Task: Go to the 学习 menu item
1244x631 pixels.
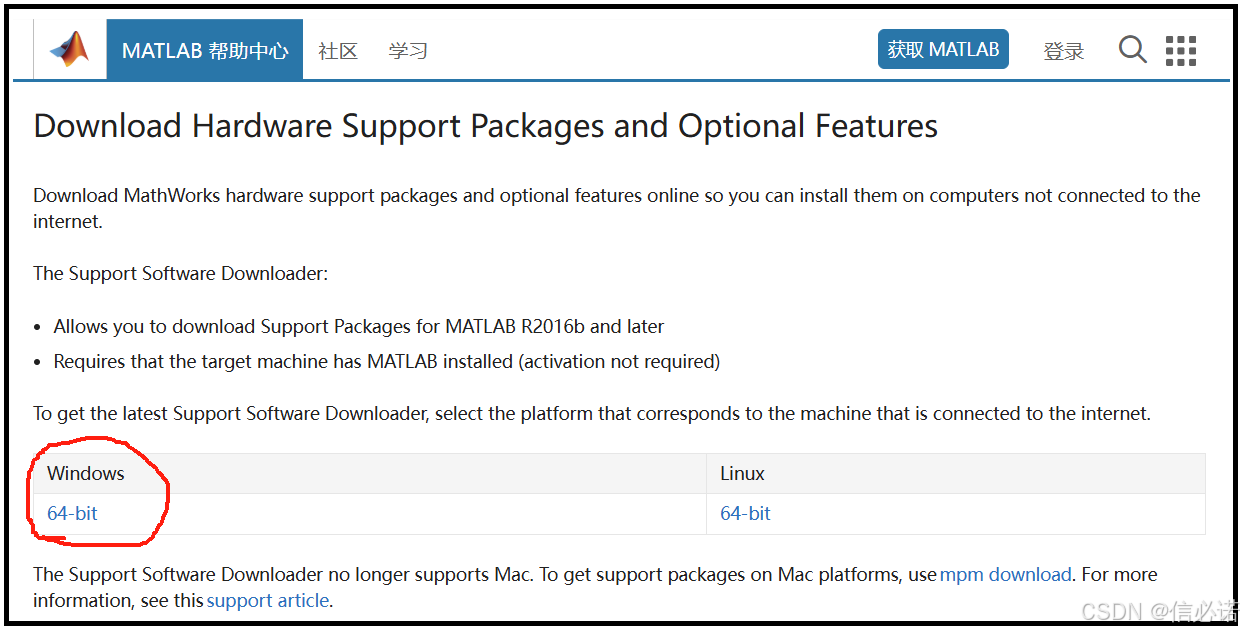Action: [x=408, y=51]
